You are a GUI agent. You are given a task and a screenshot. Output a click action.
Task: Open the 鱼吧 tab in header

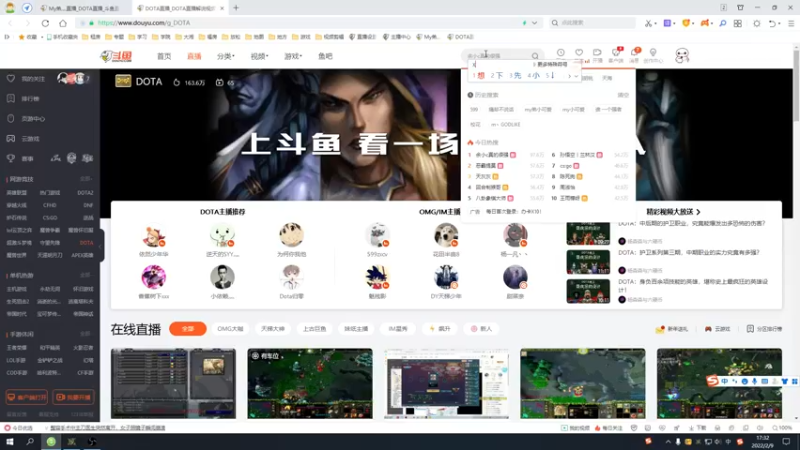click(x=325, y=56)
